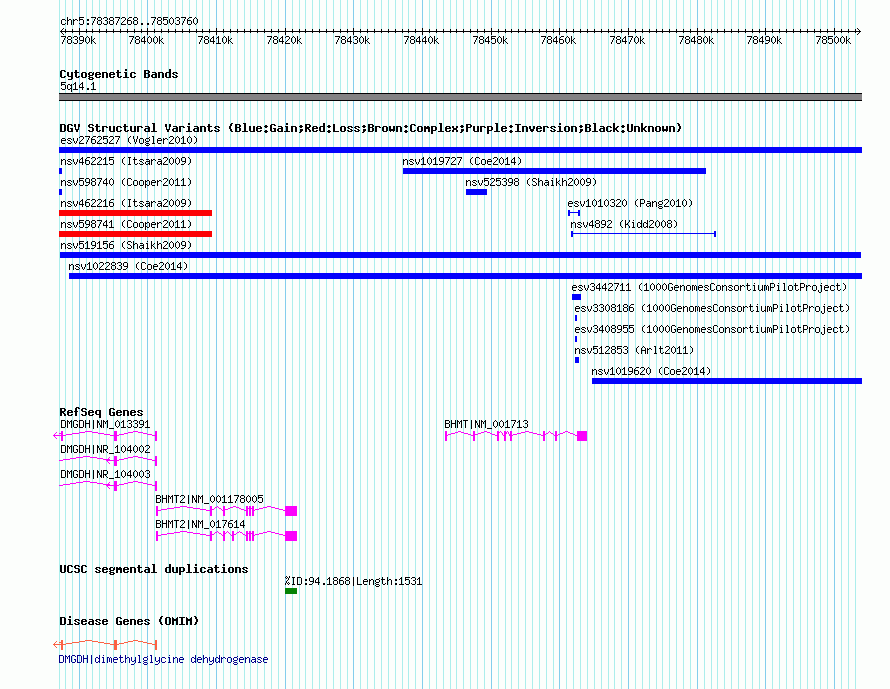Click the nsv1019620 (Coe2014) blue bar

click(x=727, y=381)
